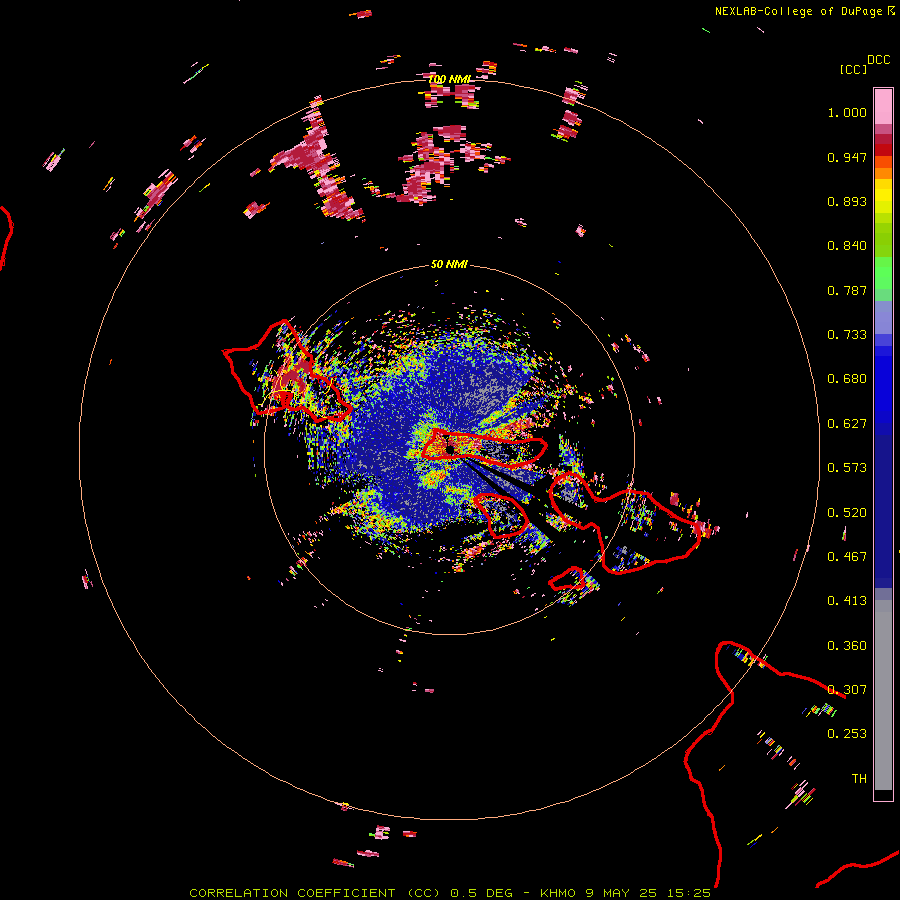Click the 0.893 scale value
The width and height of the screenshot is (900, 900).
pyautogui.click(x=847, y=201)
